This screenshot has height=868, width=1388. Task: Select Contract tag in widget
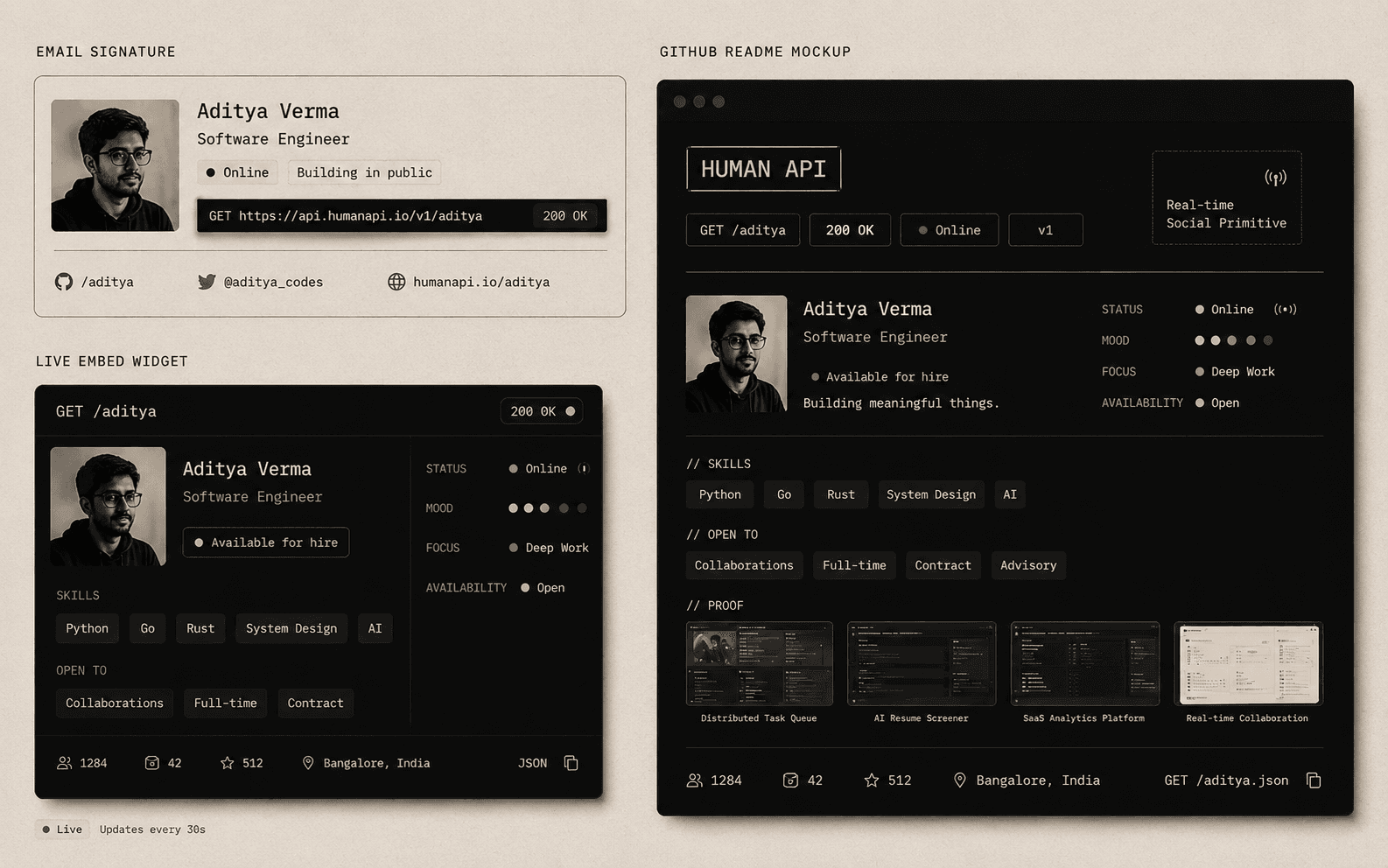316,703
